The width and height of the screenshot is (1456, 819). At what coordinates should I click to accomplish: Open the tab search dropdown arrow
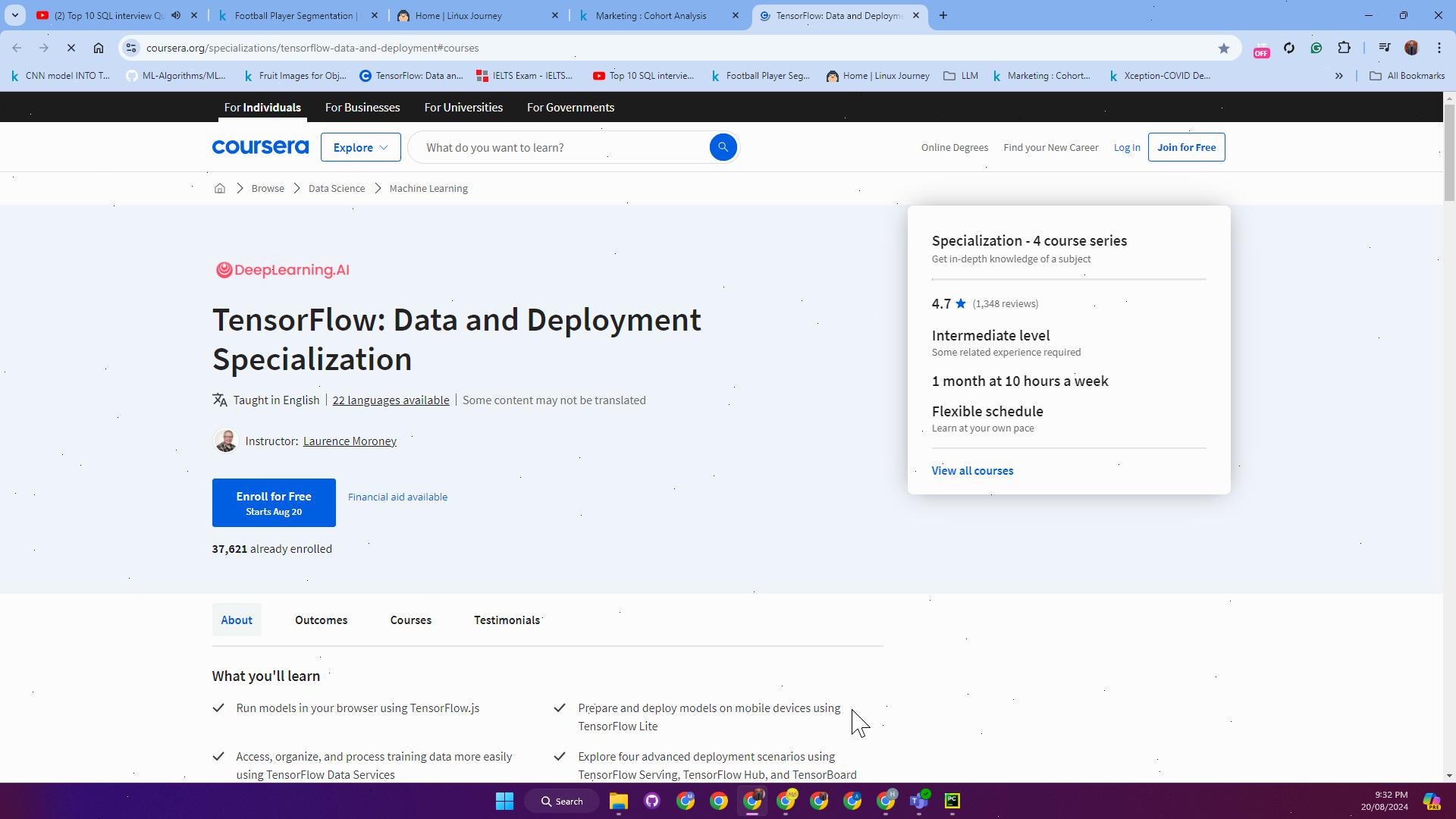coord(14,15)
